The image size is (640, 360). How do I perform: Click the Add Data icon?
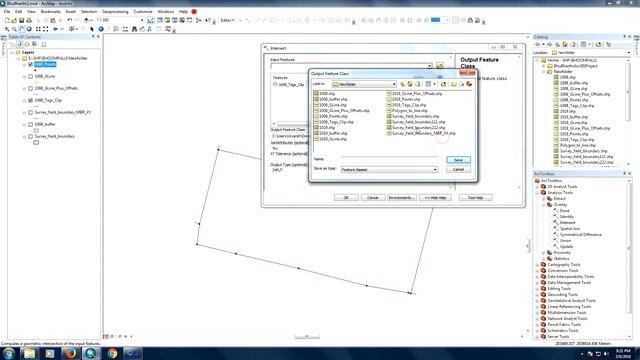tap(86, 20)
